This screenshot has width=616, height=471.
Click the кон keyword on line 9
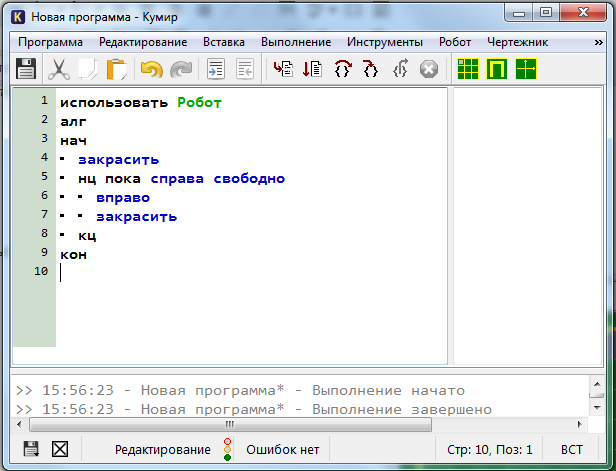coord(74,255)
